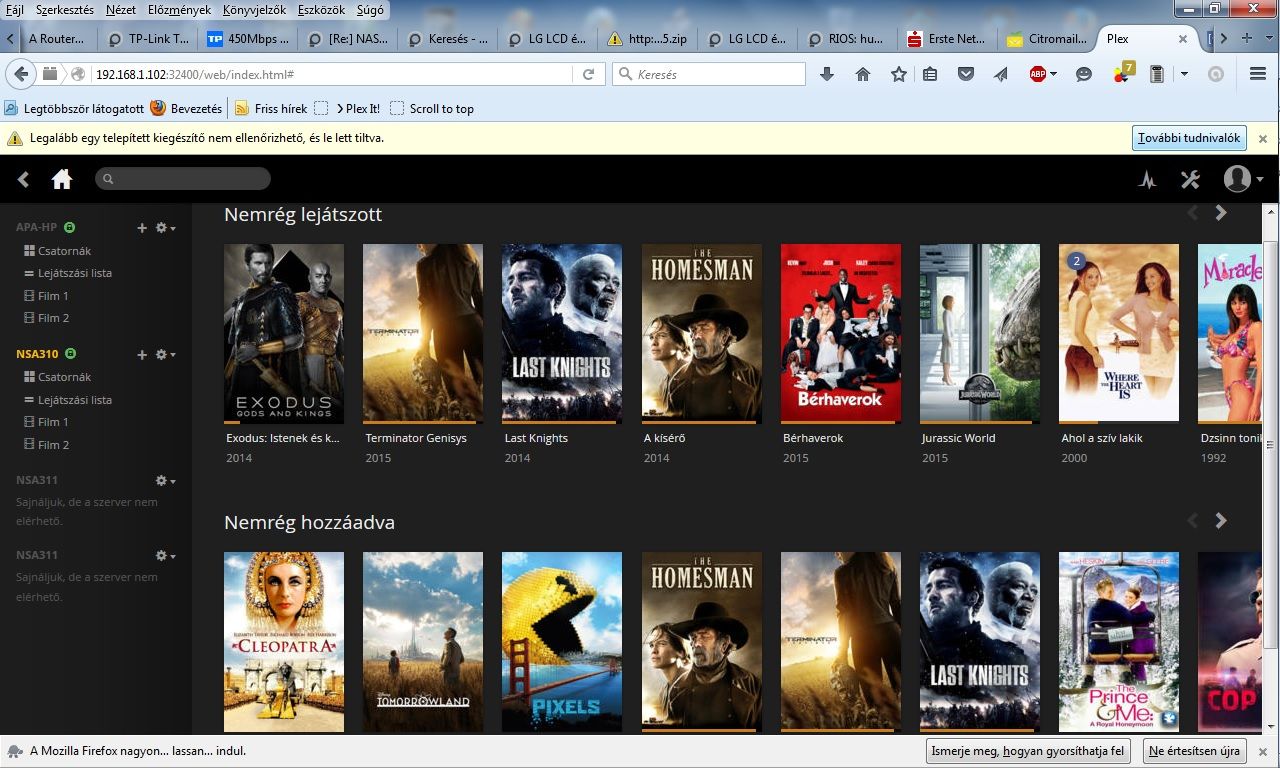Switch to the TP-Link browser tab
The height and width of the screenshot is (768, 1280).
148,39
